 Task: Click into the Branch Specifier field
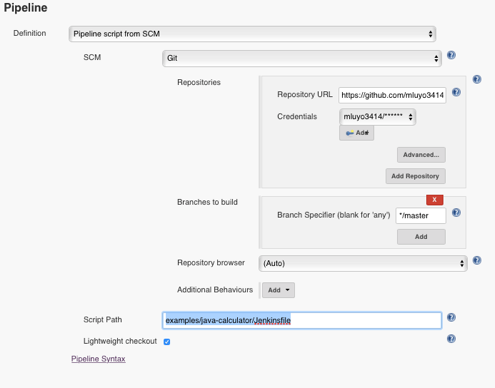[421, 216]
